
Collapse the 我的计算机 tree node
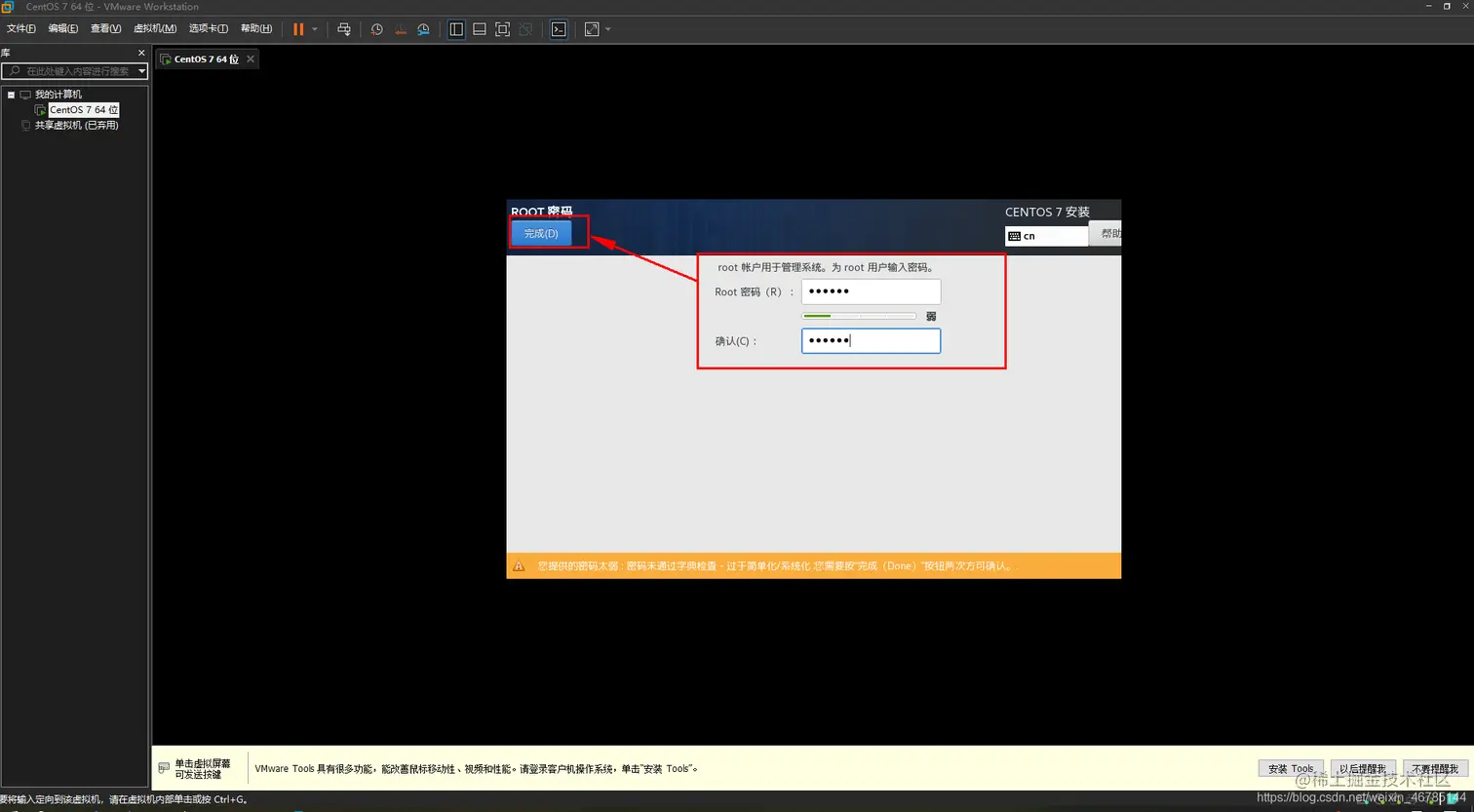click(x=11, y=95)
